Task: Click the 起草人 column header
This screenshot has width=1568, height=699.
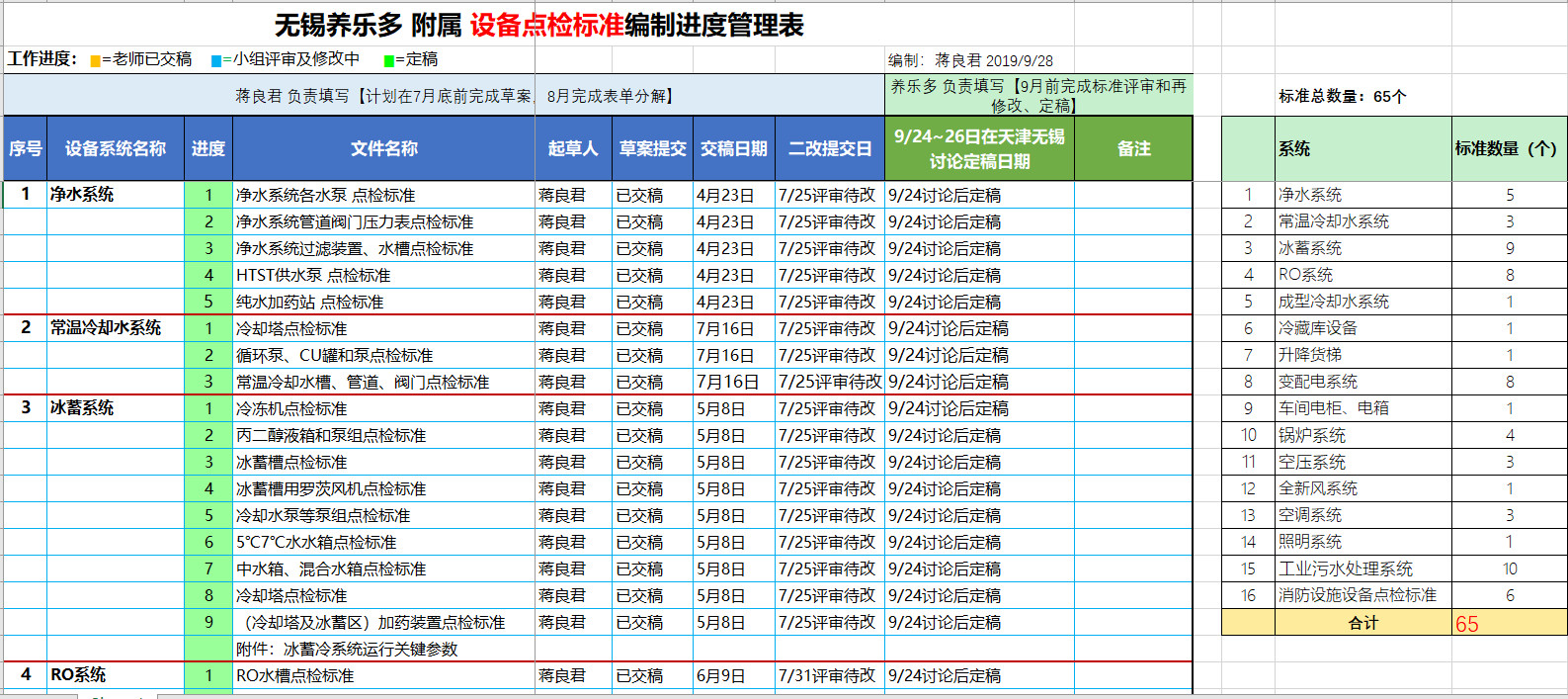Action: point(573,148)
